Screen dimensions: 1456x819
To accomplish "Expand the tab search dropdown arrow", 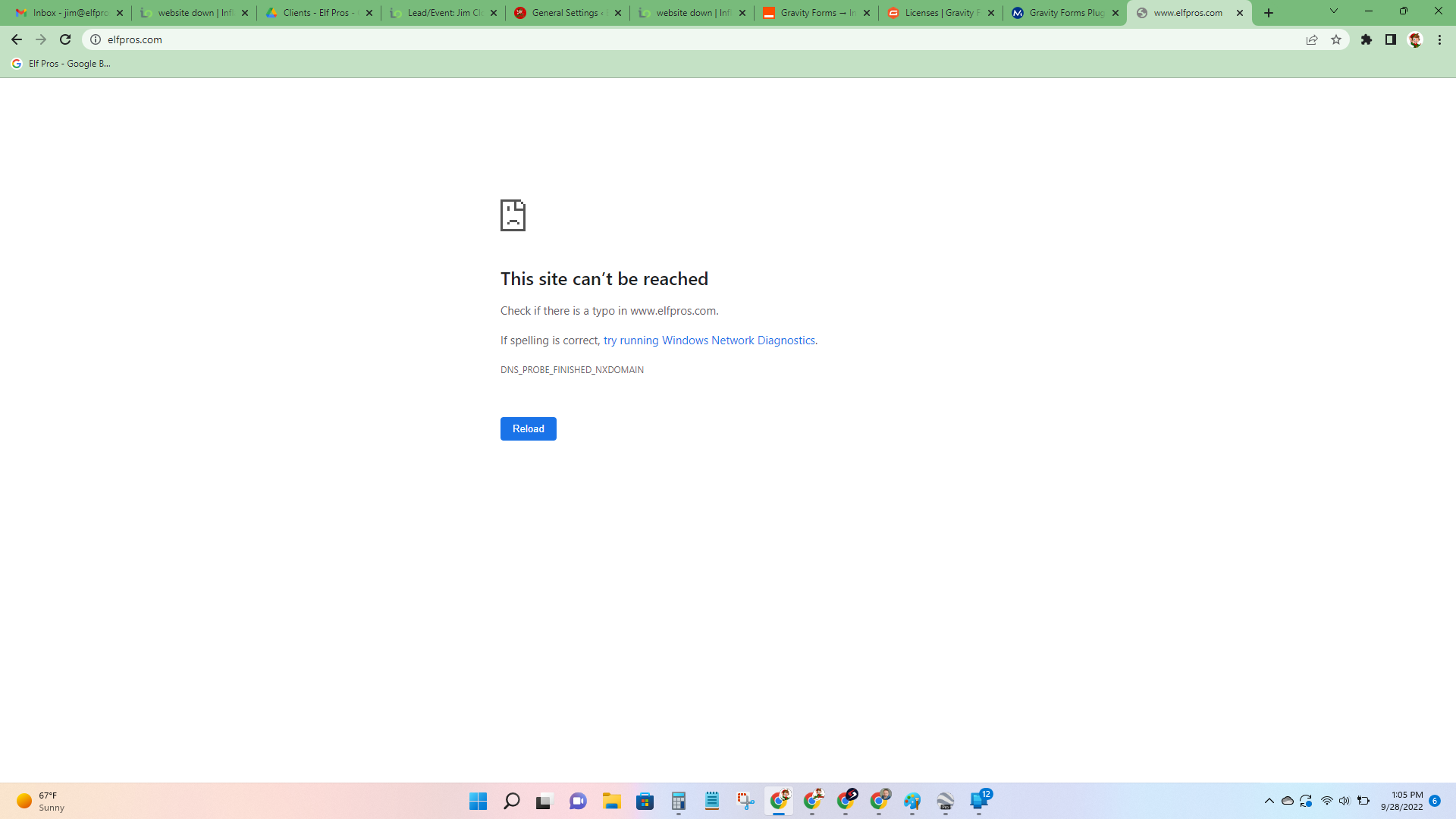I will point(1333,11).
